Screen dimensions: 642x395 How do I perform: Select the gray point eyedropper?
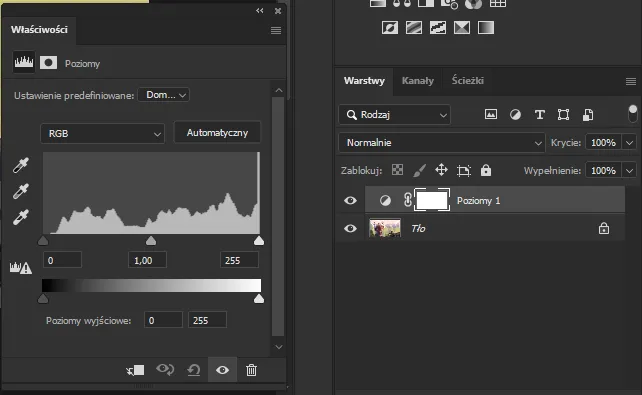click(x=20, y=191)
